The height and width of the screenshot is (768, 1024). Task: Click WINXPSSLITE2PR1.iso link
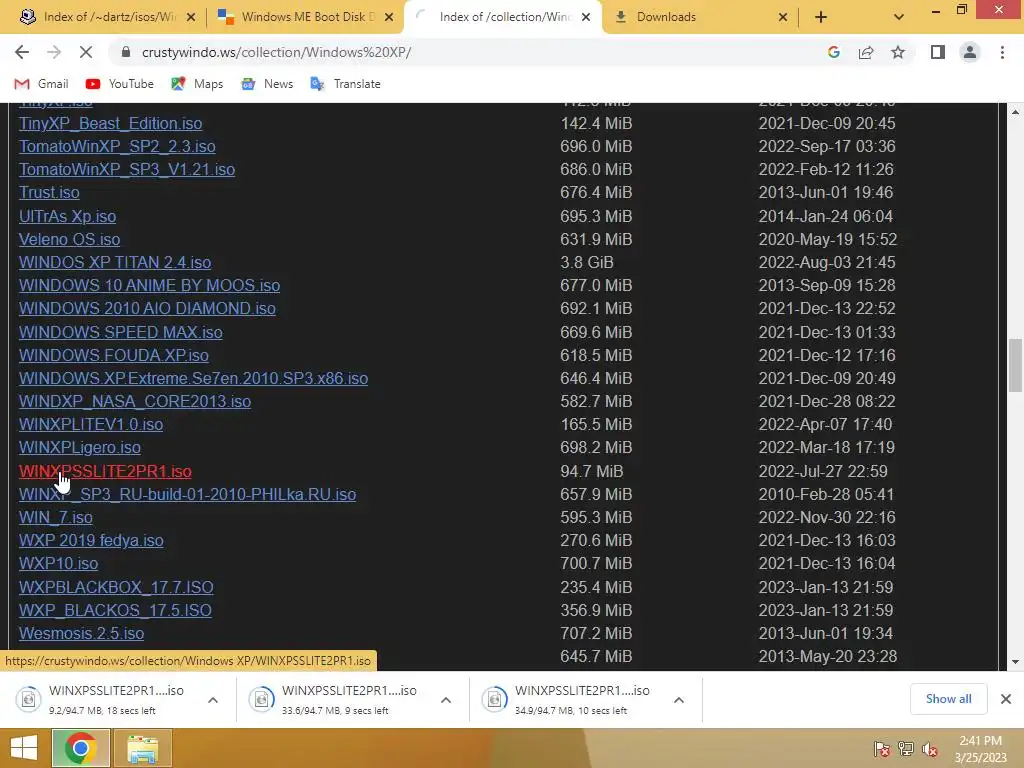pyautogui.click(x=105, y=472)
